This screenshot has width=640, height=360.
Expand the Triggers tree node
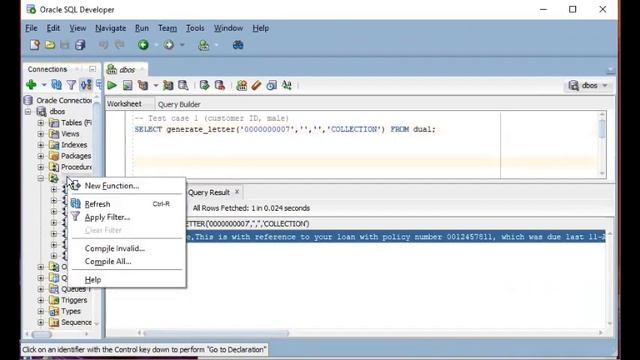point(40,300)
